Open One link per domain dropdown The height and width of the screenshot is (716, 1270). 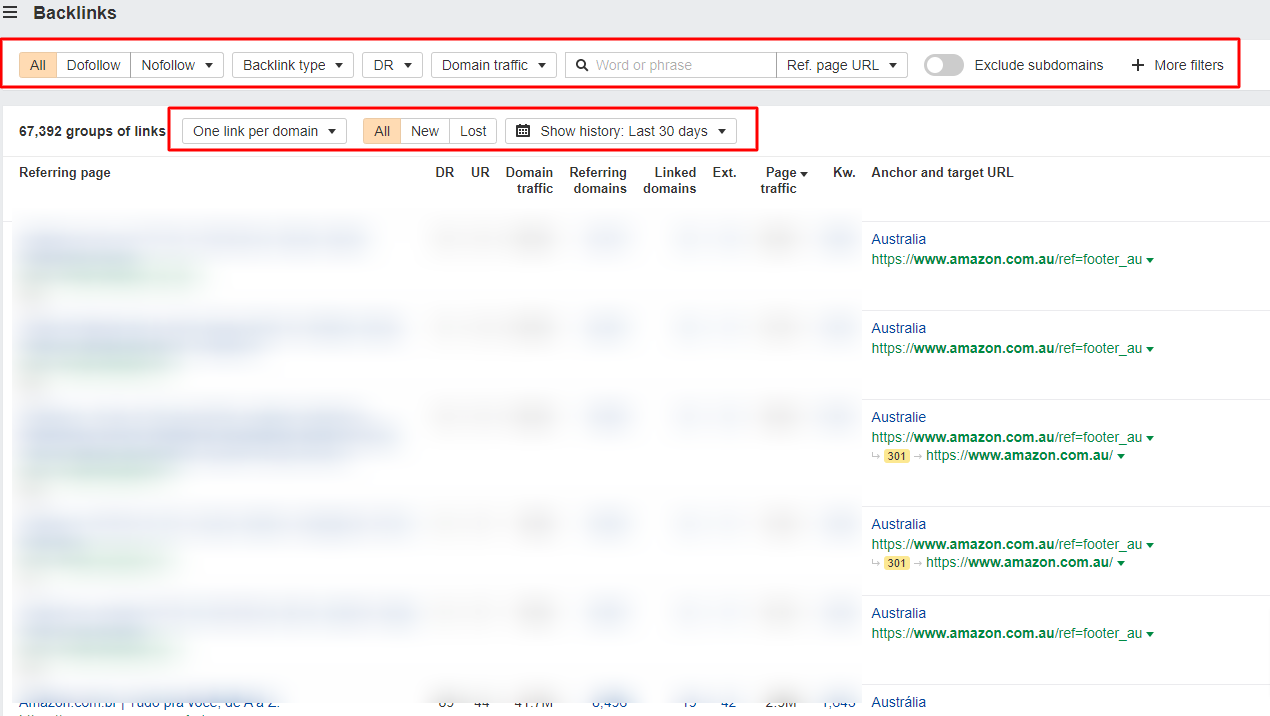[x=264, y=131]
